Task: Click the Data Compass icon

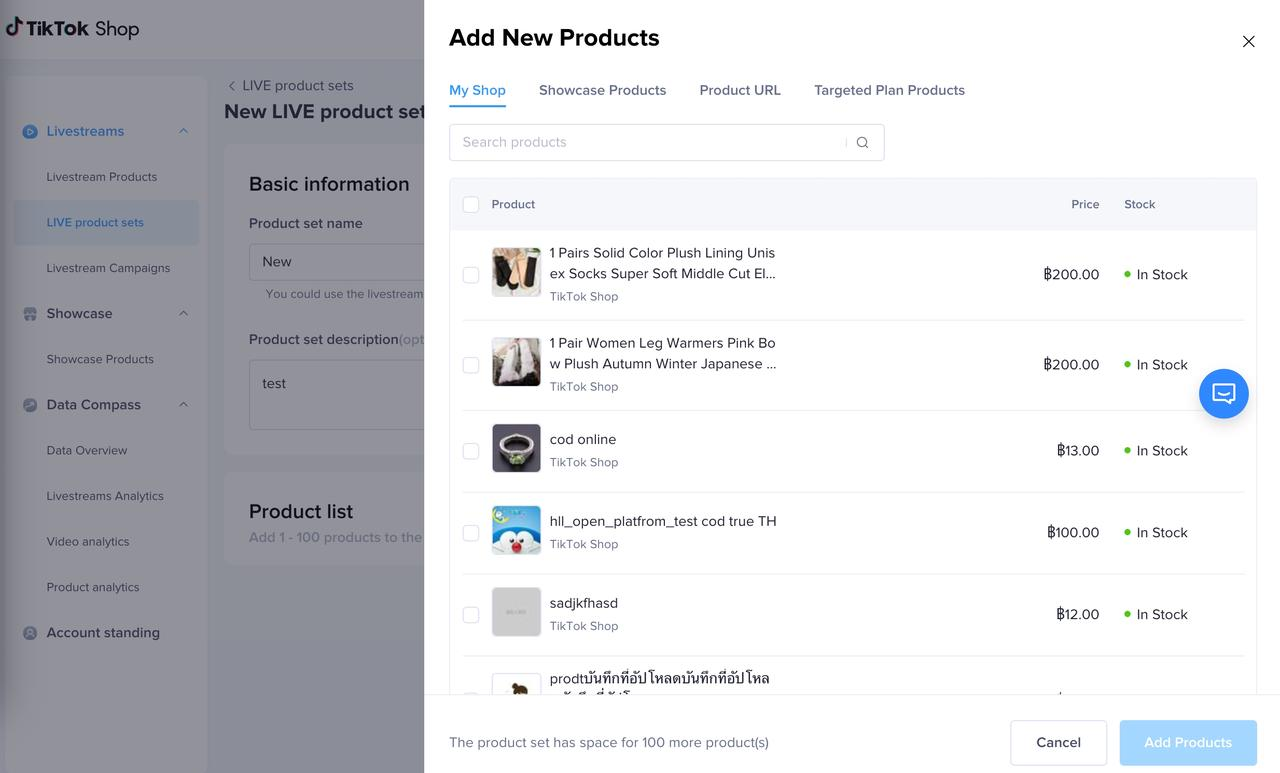Action: point(30,405)
